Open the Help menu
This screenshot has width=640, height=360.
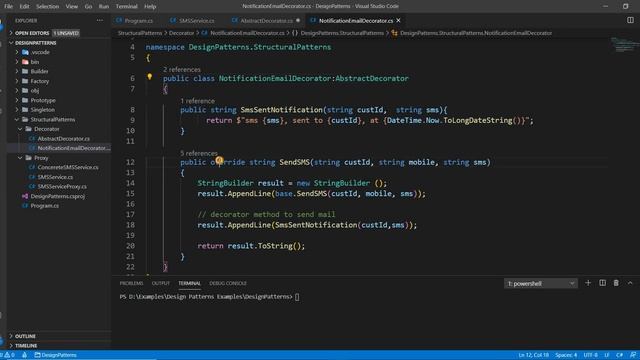click(x=150, y=6)
